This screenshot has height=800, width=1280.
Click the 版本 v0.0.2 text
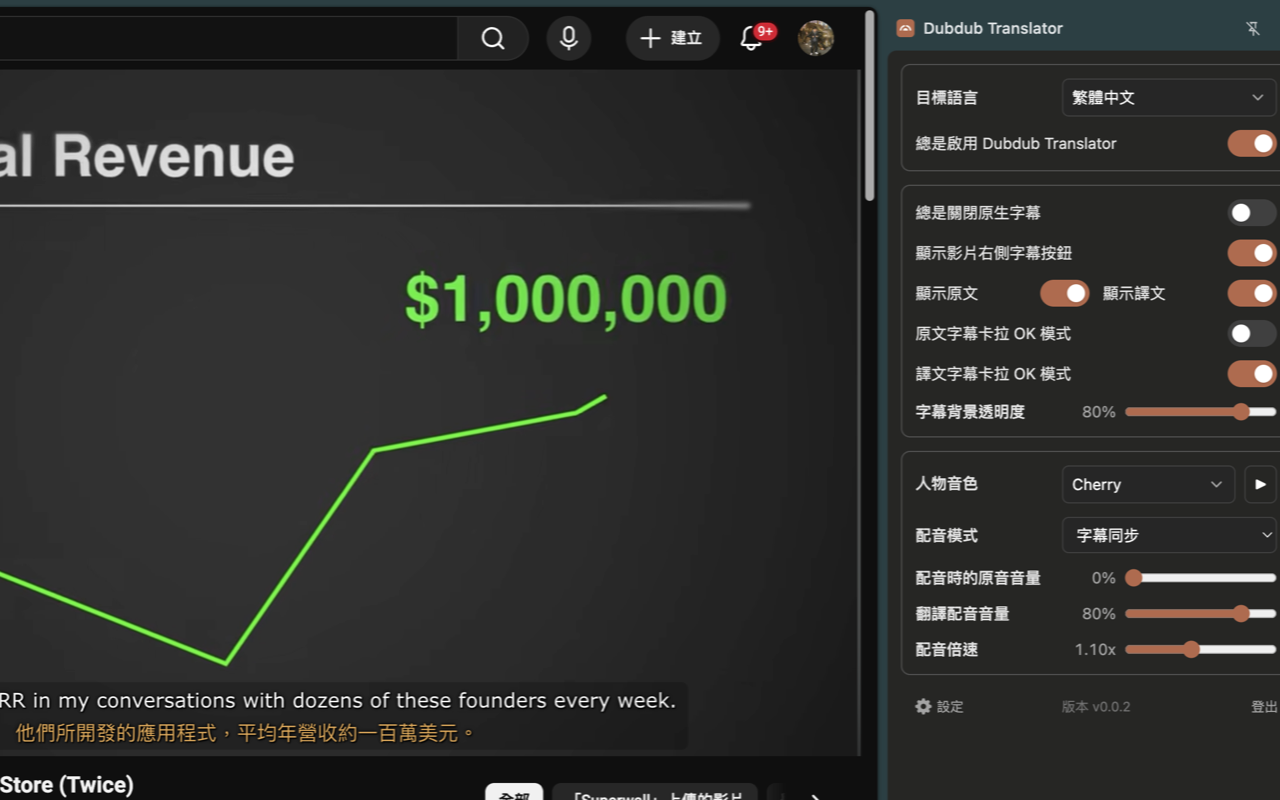[x=1096, y=707]
